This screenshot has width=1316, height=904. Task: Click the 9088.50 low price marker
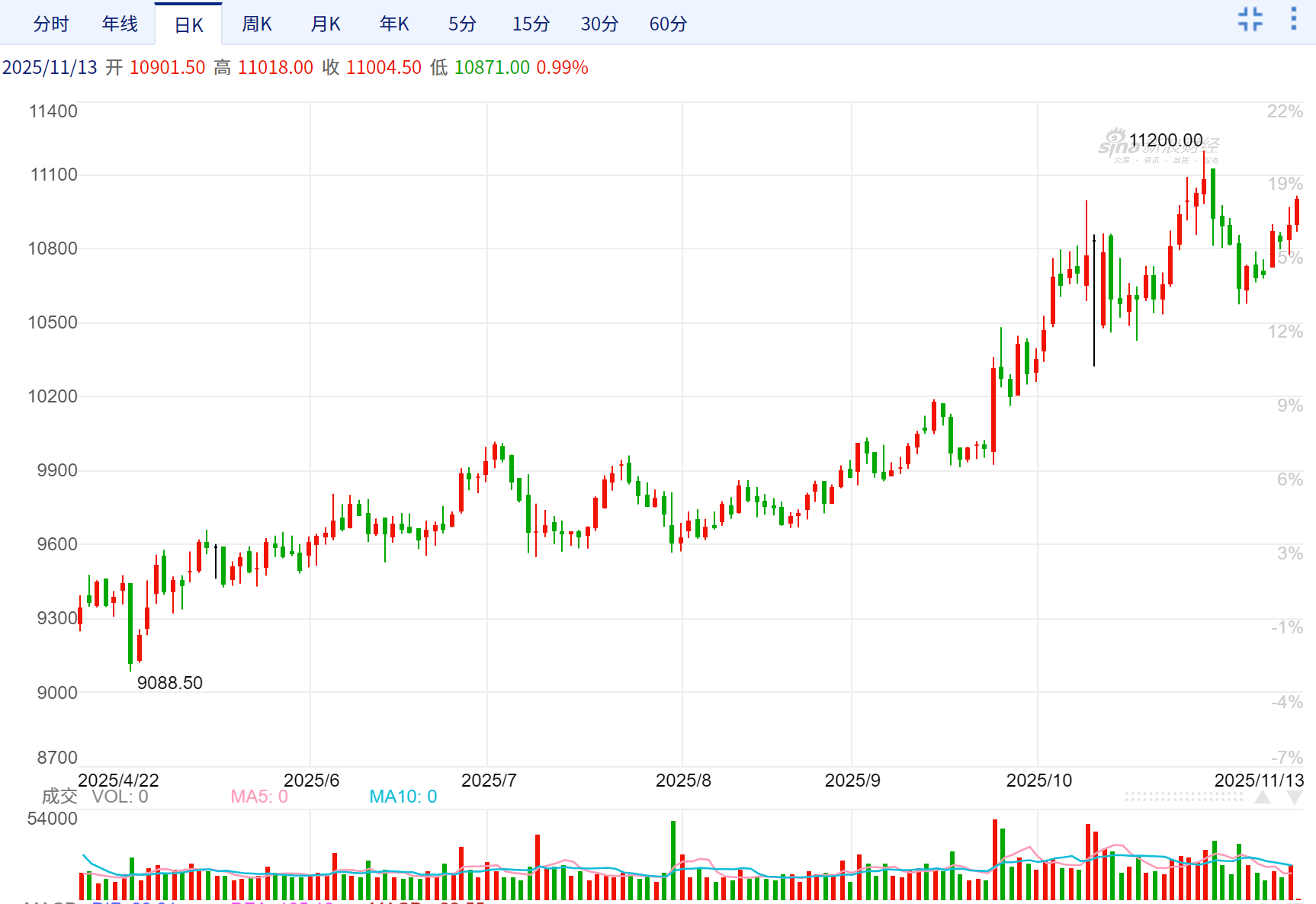coord(169,683)
